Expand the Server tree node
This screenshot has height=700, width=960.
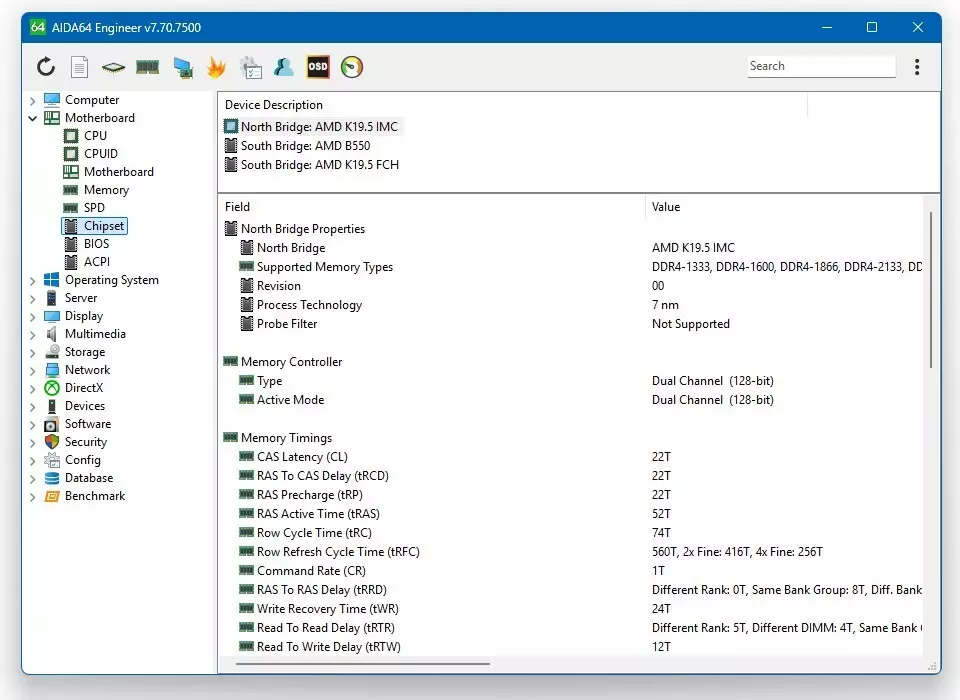33,298
